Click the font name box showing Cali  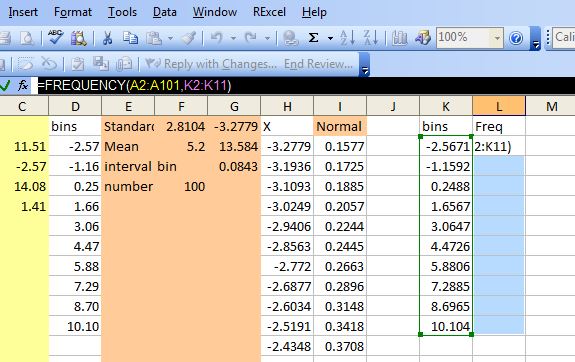coord(563,37)
